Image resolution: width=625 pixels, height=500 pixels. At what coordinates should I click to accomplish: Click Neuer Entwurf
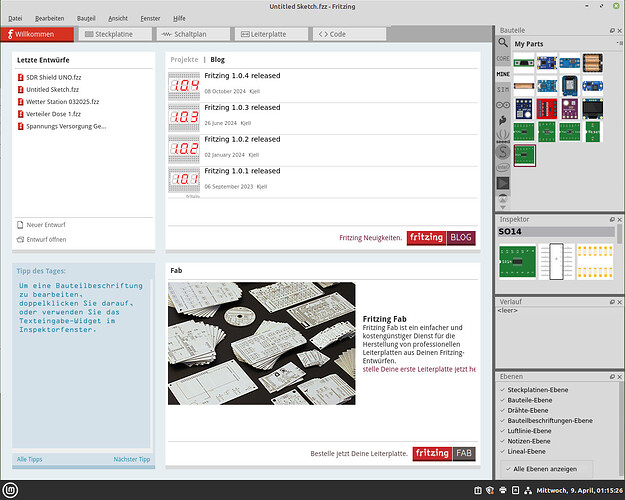click(41, 225)
